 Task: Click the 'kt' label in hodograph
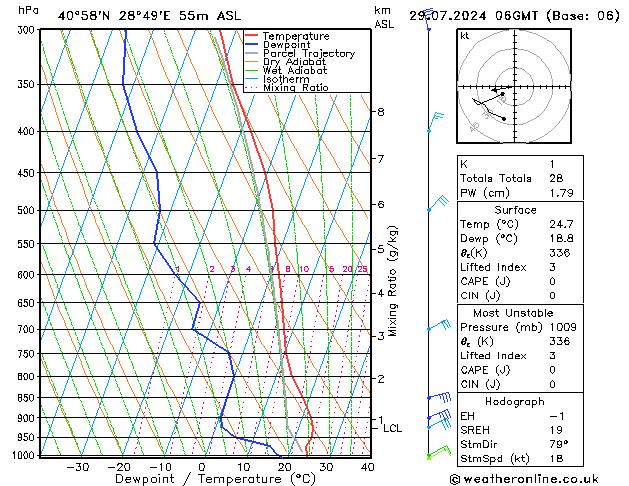[x=465, y=36]
